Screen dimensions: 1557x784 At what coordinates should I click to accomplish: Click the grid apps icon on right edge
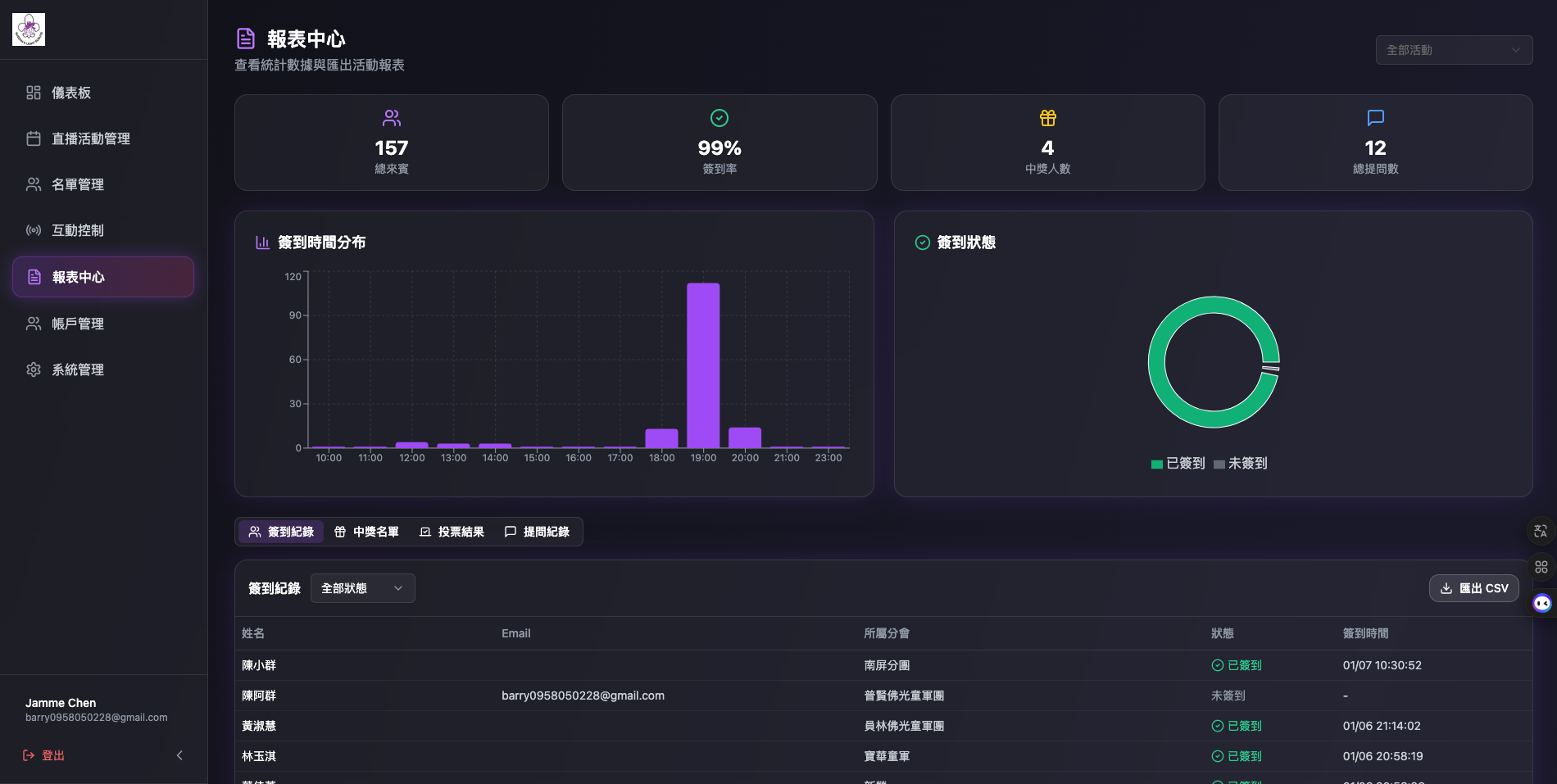[1541, 567]
